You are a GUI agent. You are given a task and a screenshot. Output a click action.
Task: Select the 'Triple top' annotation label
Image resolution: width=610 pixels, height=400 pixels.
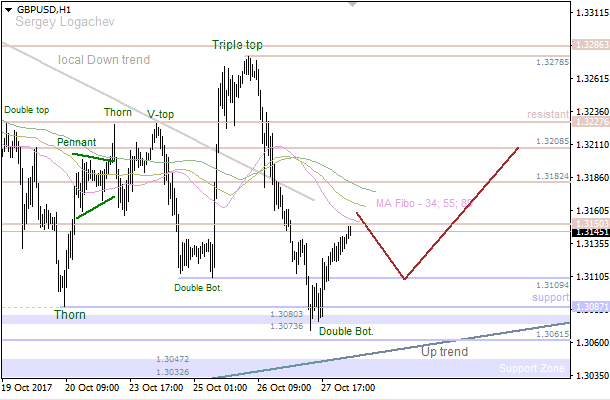click(x=237, y=45)
